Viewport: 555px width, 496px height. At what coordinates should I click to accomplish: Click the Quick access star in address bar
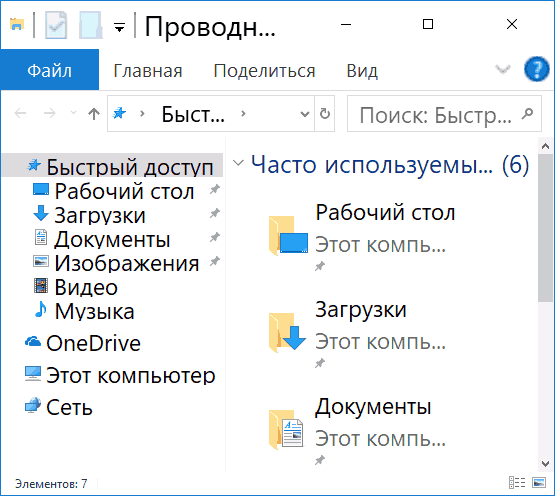click(x=119, y=113)
